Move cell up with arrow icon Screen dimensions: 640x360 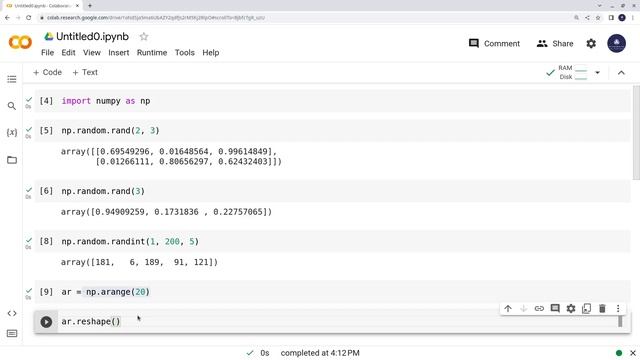(x=508, y=309)
